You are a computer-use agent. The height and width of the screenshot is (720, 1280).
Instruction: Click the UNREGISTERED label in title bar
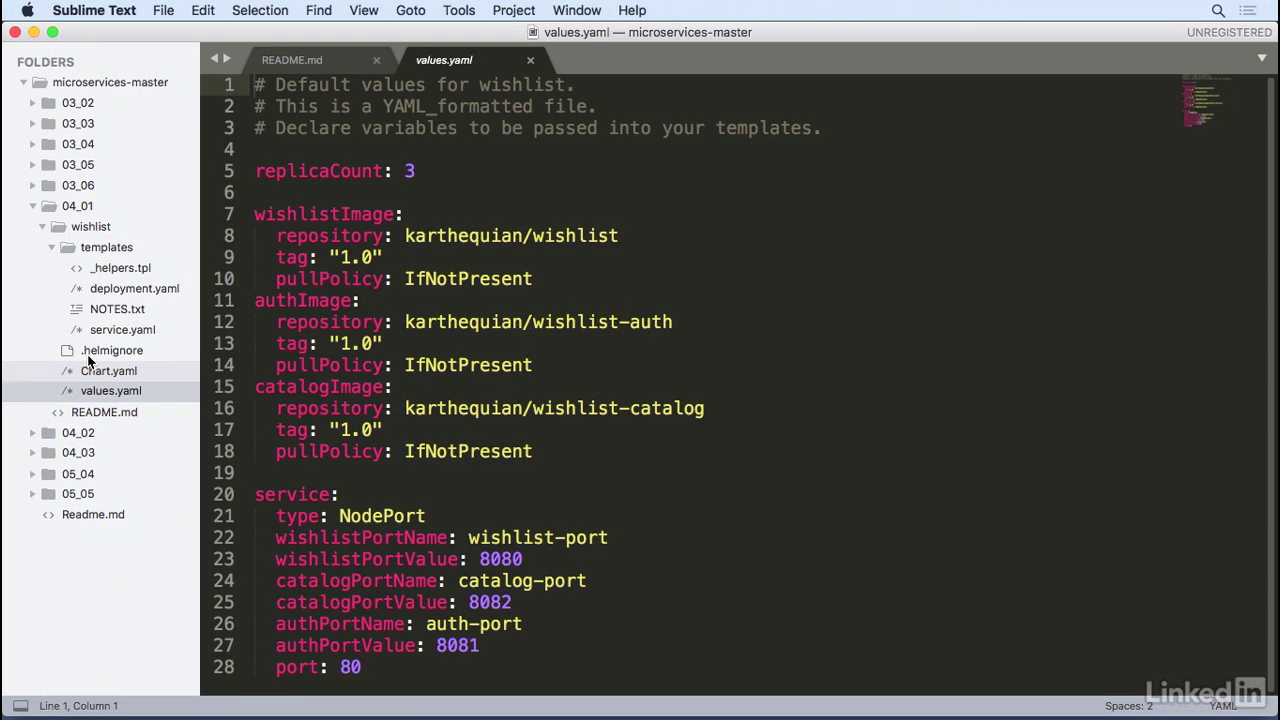(x=1229, y=32)
